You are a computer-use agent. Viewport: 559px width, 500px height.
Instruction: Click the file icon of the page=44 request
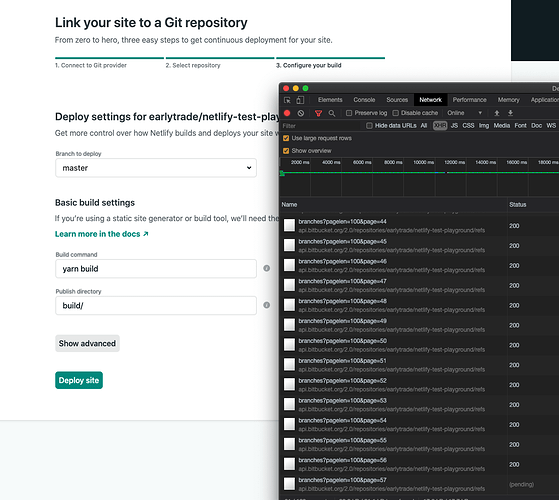tap(289, 225)
